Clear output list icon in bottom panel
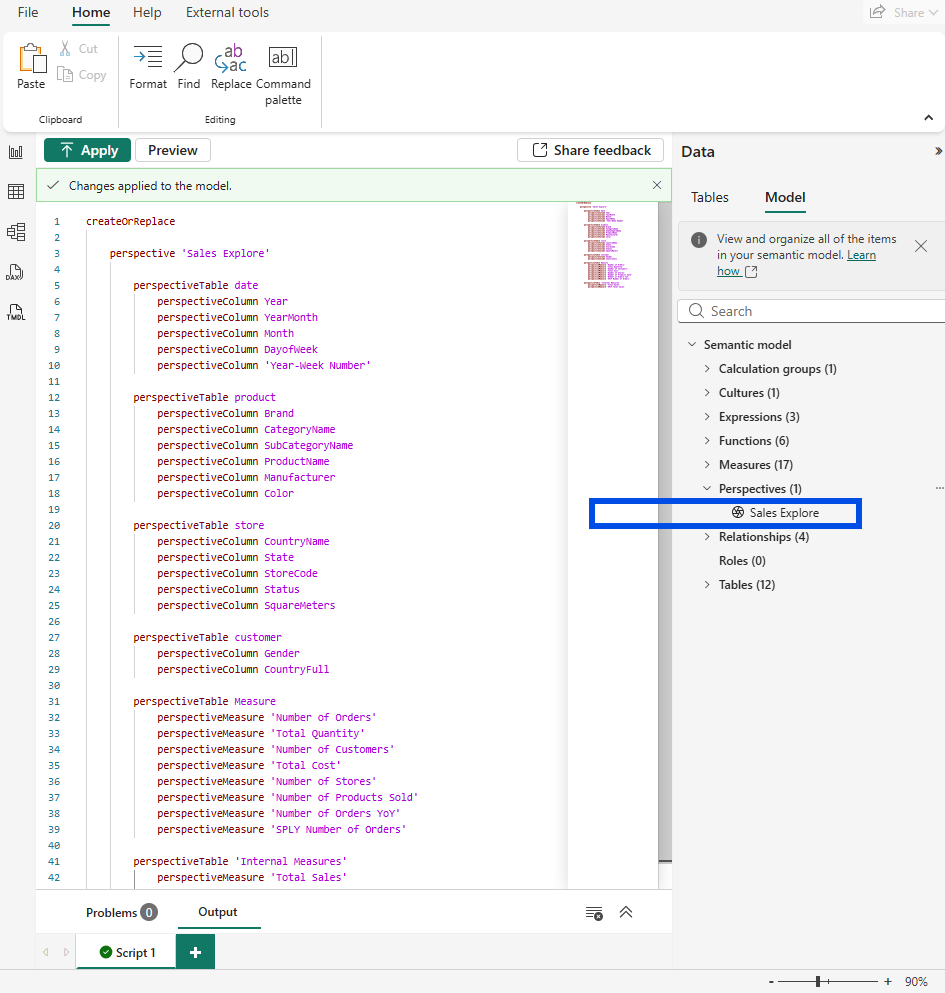The width and height of the screenshot is (945, 993). point(594,913)
